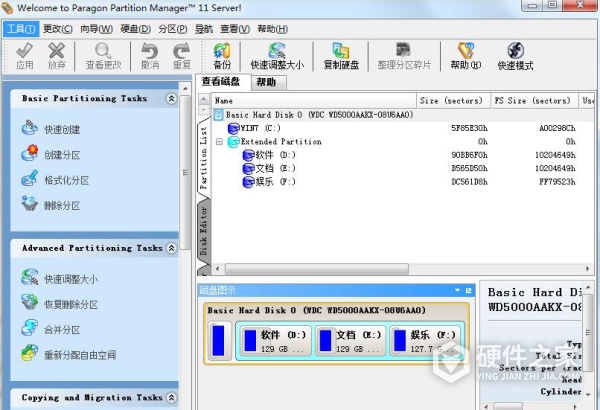This screenshot has width=600, height=410.
Task: Choose 重新分配自由空间 (Redistribute free space) task
Action: 68,354
